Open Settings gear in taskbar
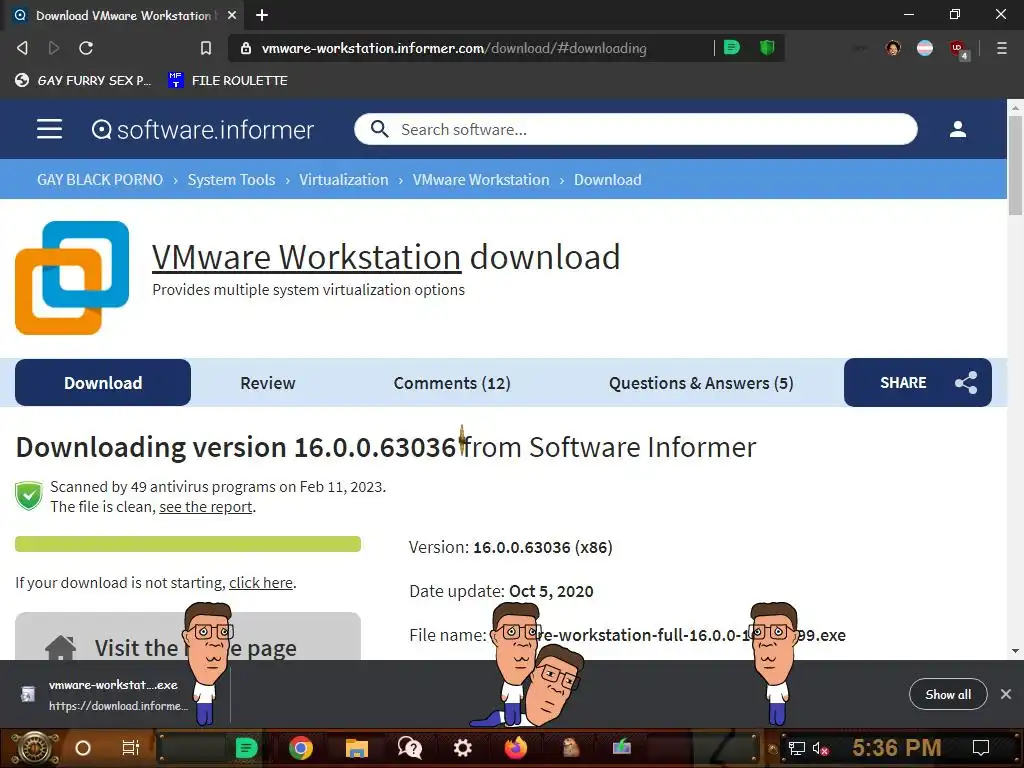The height and width of the screenshot is (768, 1024). [462, 748]
